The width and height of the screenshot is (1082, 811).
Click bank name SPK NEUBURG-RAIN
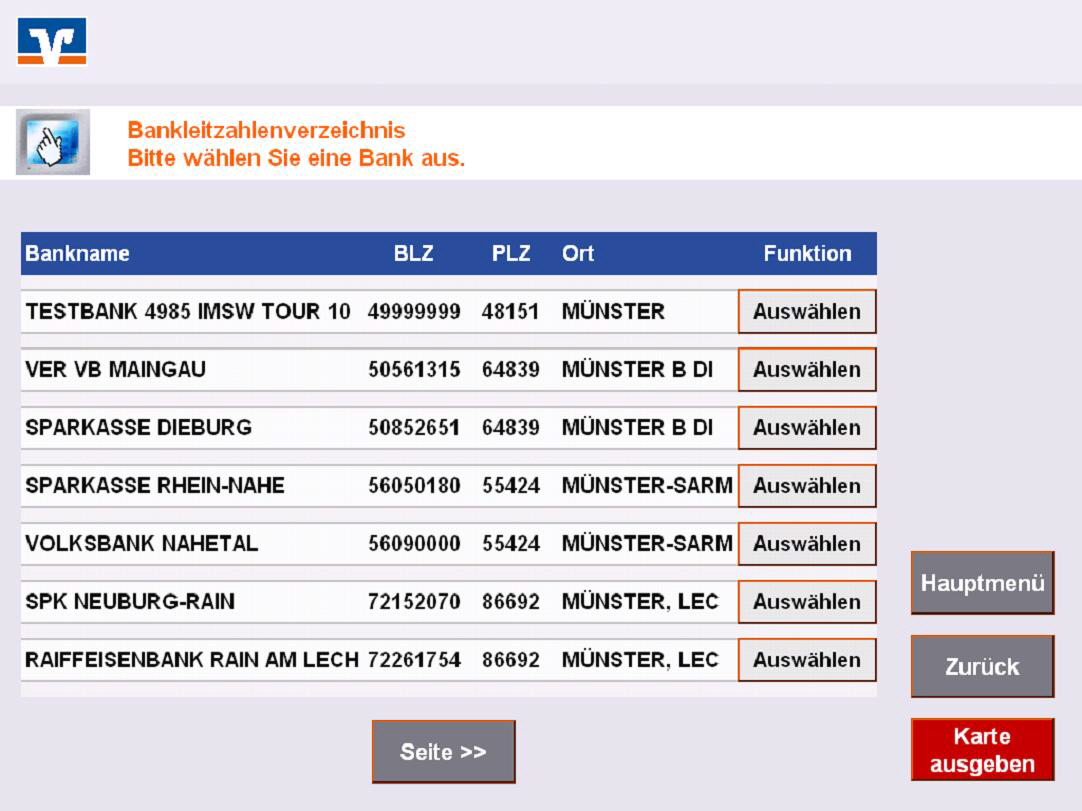click(130, 601)
